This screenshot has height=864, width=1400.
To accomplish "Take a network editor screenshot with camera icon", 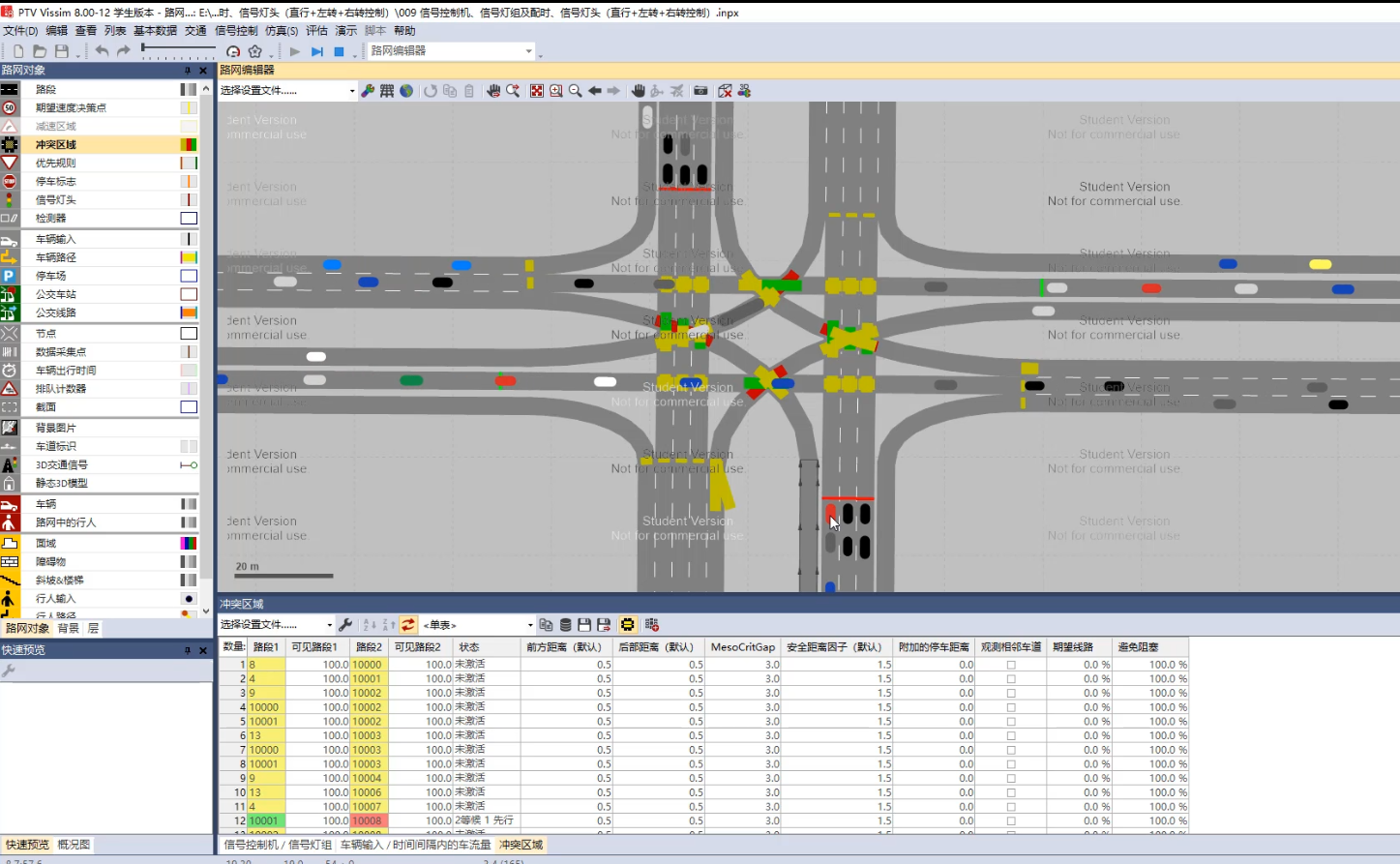I will coord(700,91).
